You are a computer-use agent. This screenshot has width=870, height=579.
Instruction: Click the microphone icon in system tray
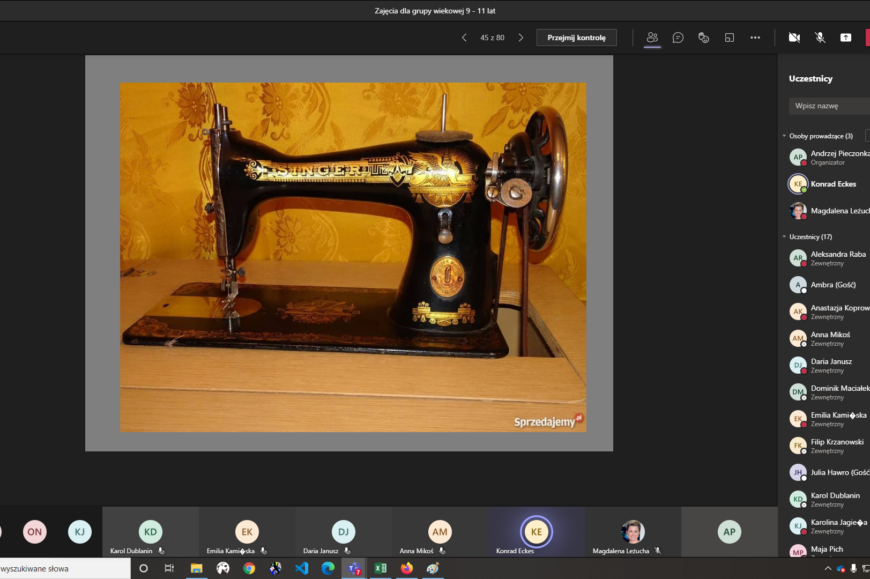(x=853, y=568)
